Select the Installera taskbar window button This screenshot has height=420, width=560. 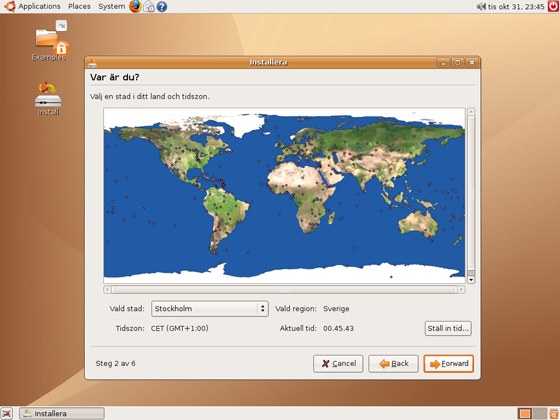[x=62, y=413]
